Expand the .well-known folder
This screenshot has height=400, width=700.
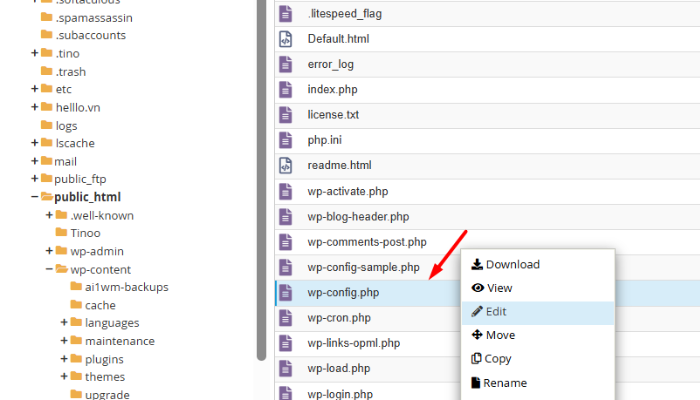49,215
